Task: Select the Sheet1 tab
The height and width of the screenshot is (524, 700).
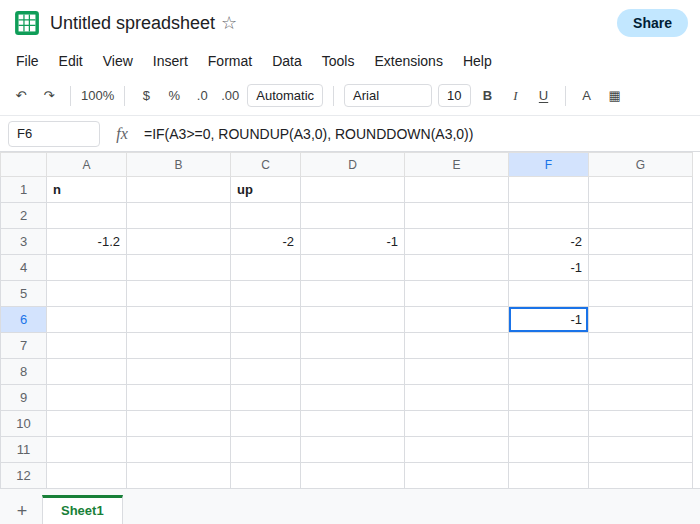Action: (82, 510)
